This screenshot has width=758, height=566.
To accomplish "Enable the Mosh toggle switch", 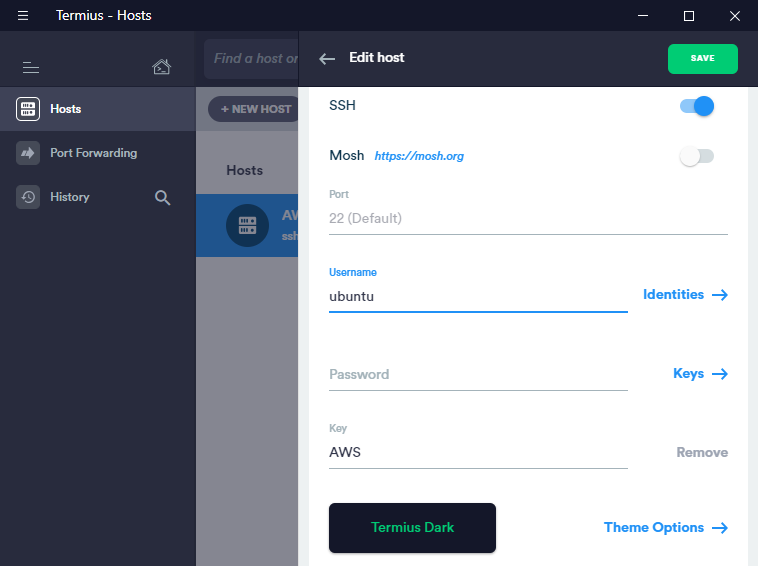I will pyautogui.click(x=697, y=156).
